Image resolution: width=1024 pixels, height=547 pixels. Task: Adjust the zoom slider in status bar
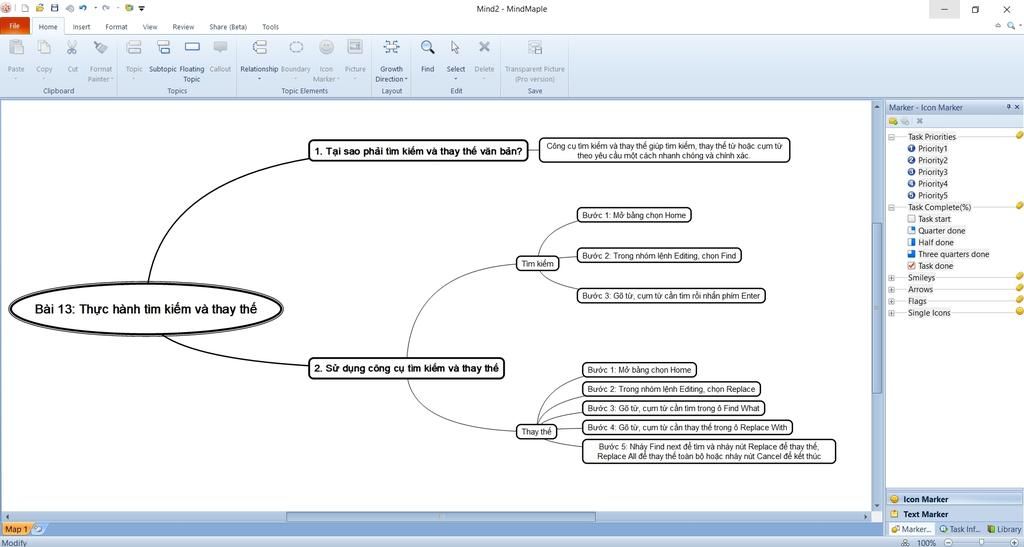pyautogui.click(x=981, y=542)
